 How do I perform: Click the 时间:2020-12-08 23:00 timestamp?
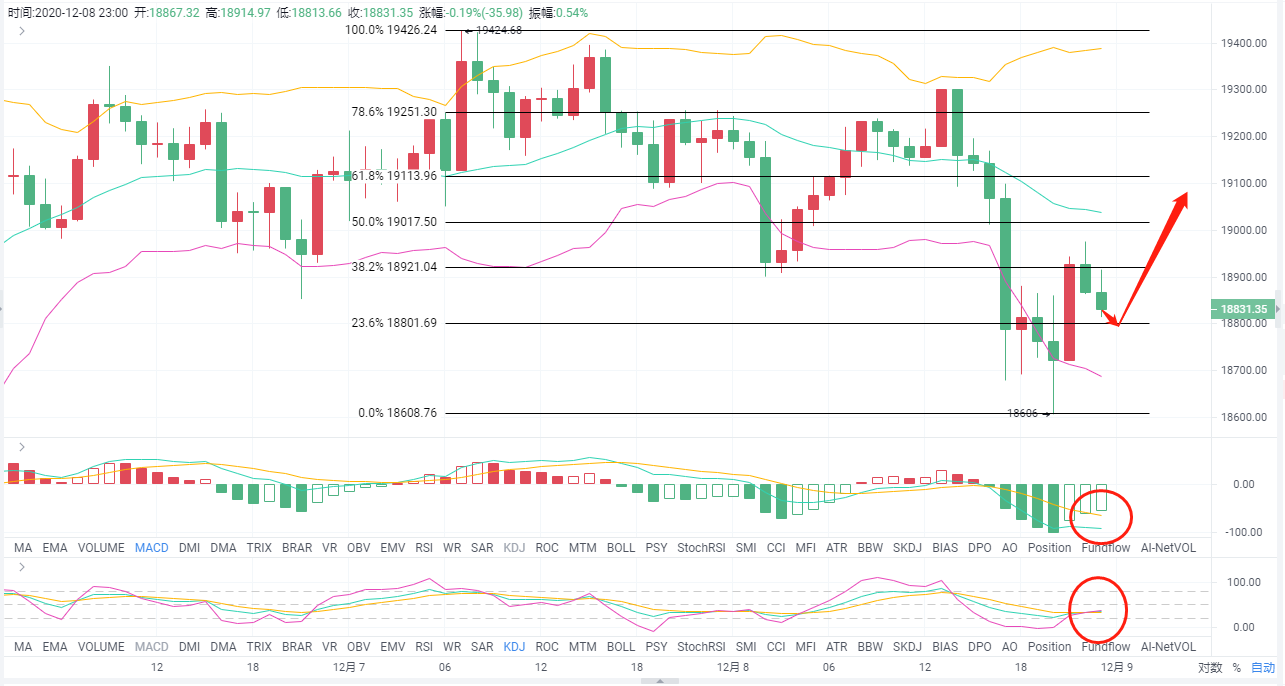point(66,12)
